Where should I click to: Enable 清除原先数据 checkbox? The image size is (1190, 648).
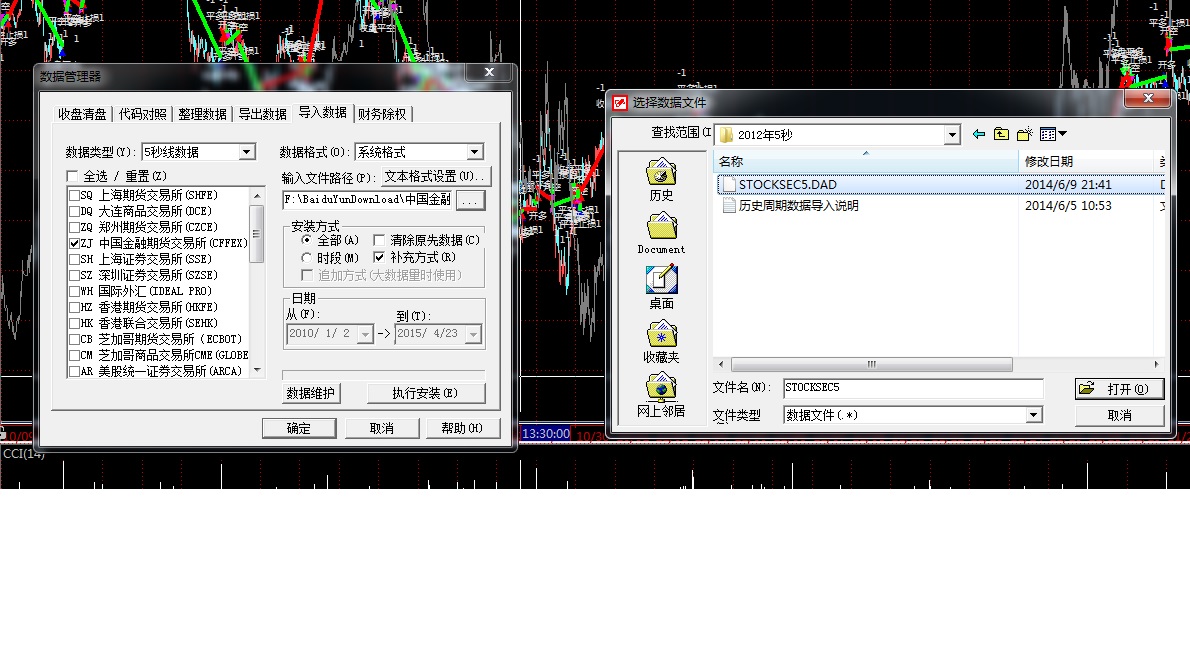380,240
